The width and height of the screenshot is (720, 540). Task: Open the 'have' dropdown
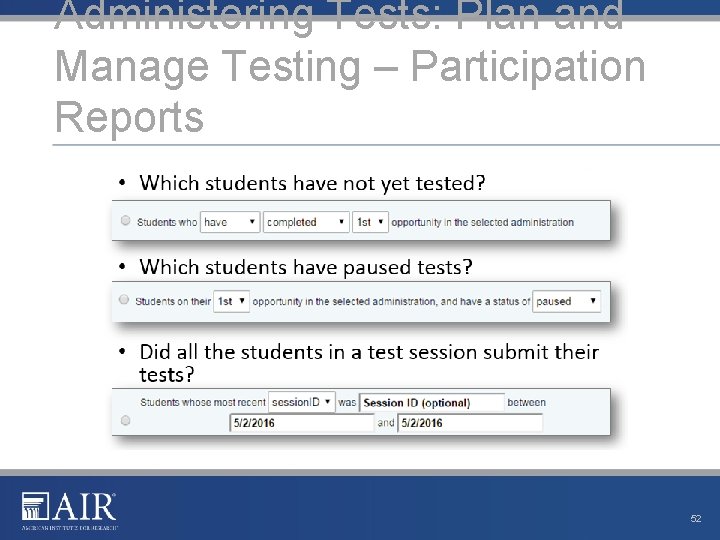230,222
